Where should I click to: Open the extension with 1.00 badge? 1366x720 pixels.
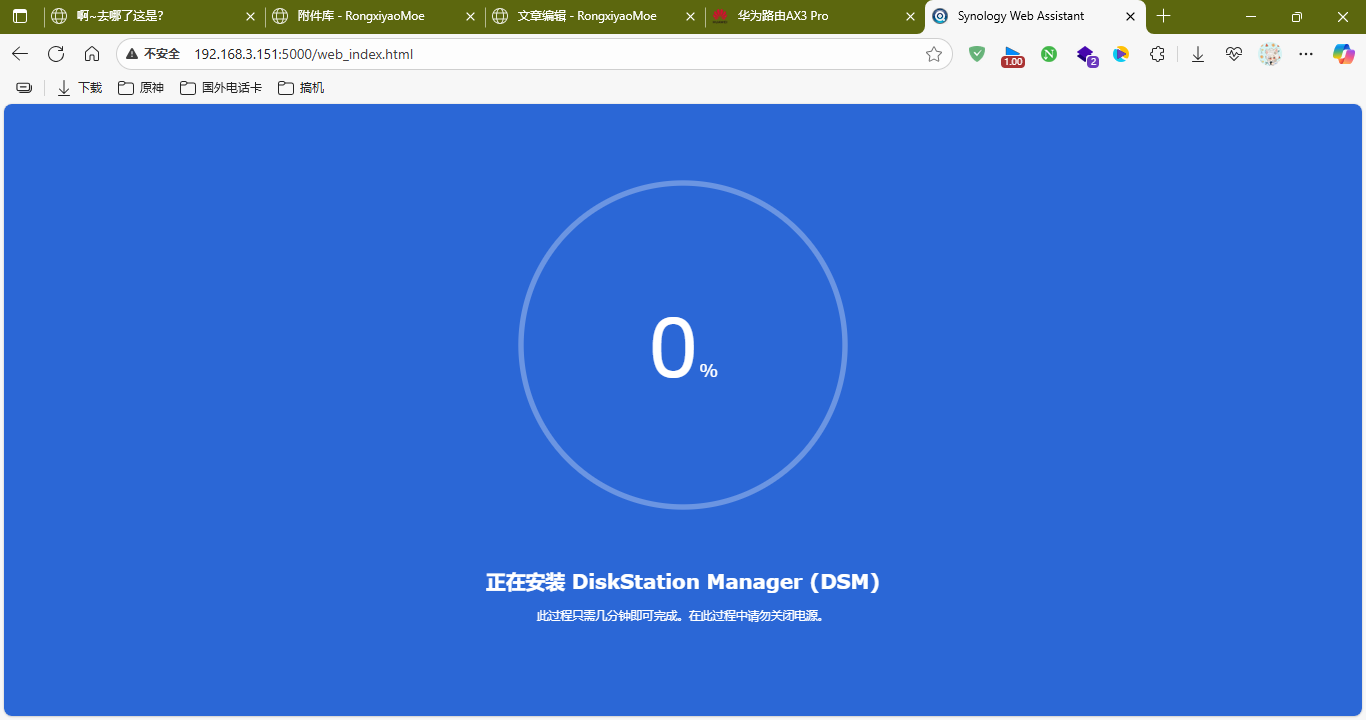(1013, 56)
